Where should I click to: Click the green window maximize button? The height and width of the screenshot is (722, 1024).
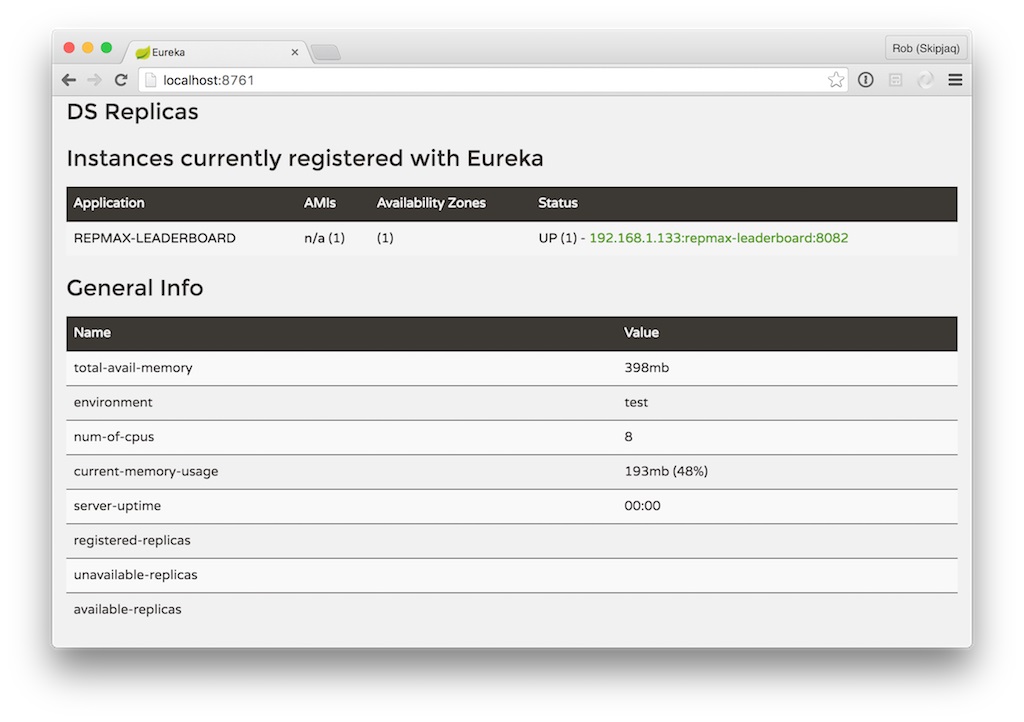click(x=106, y=48)
